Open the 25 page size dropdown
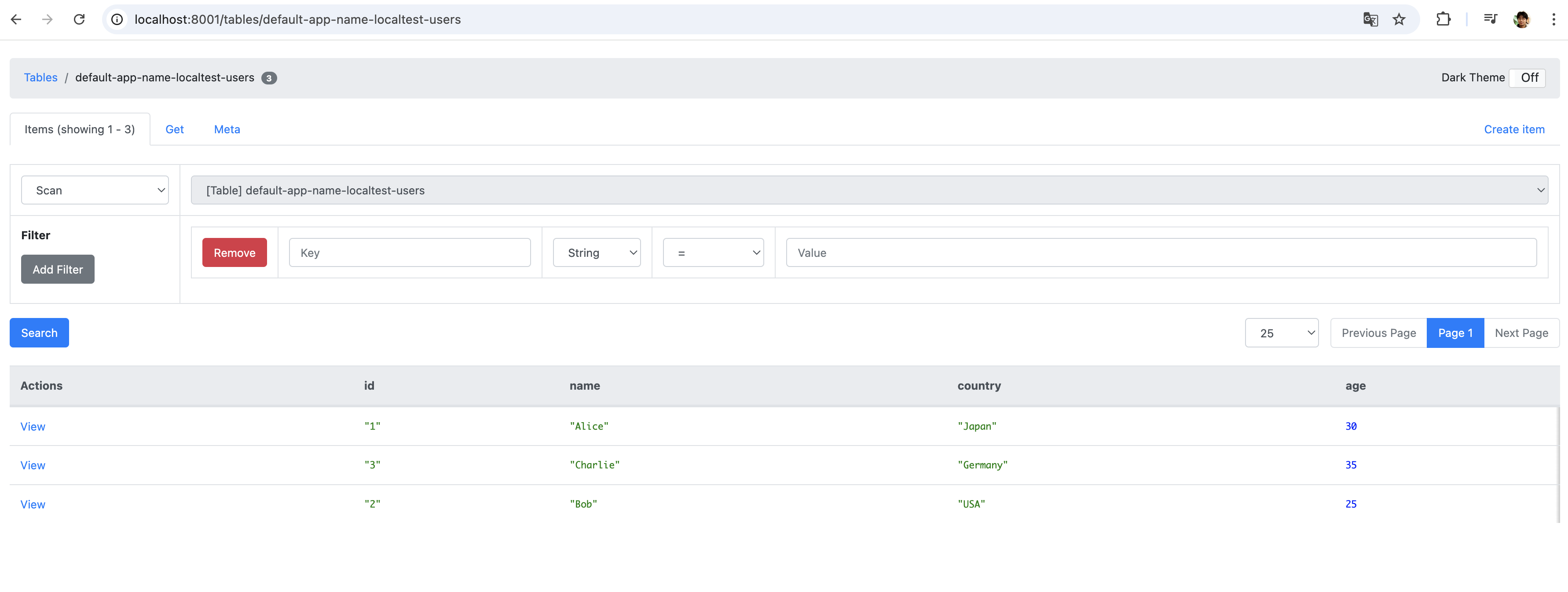Viewport: 1568px width, 592px height. pyautogui.click(x=1281, y=333)
